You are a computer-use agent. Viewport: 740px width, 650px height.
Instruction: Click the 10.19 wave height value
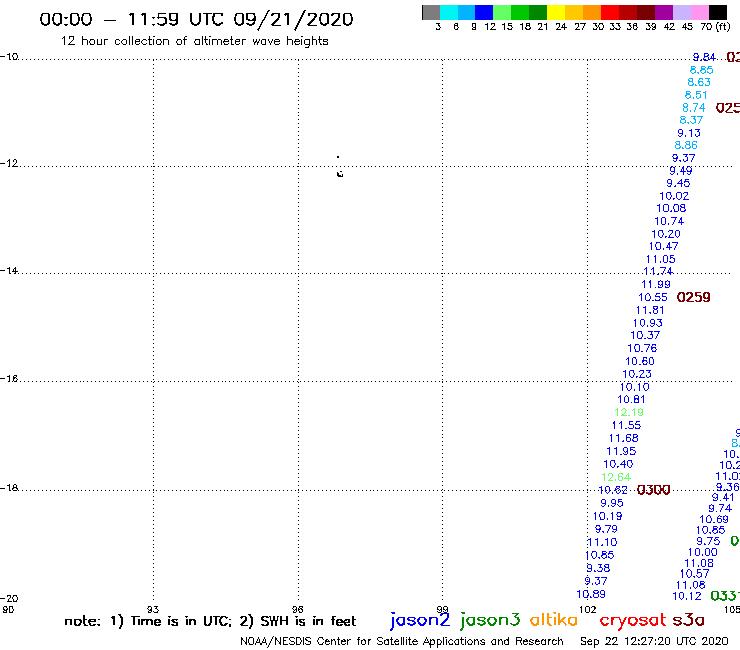point(607,516)
